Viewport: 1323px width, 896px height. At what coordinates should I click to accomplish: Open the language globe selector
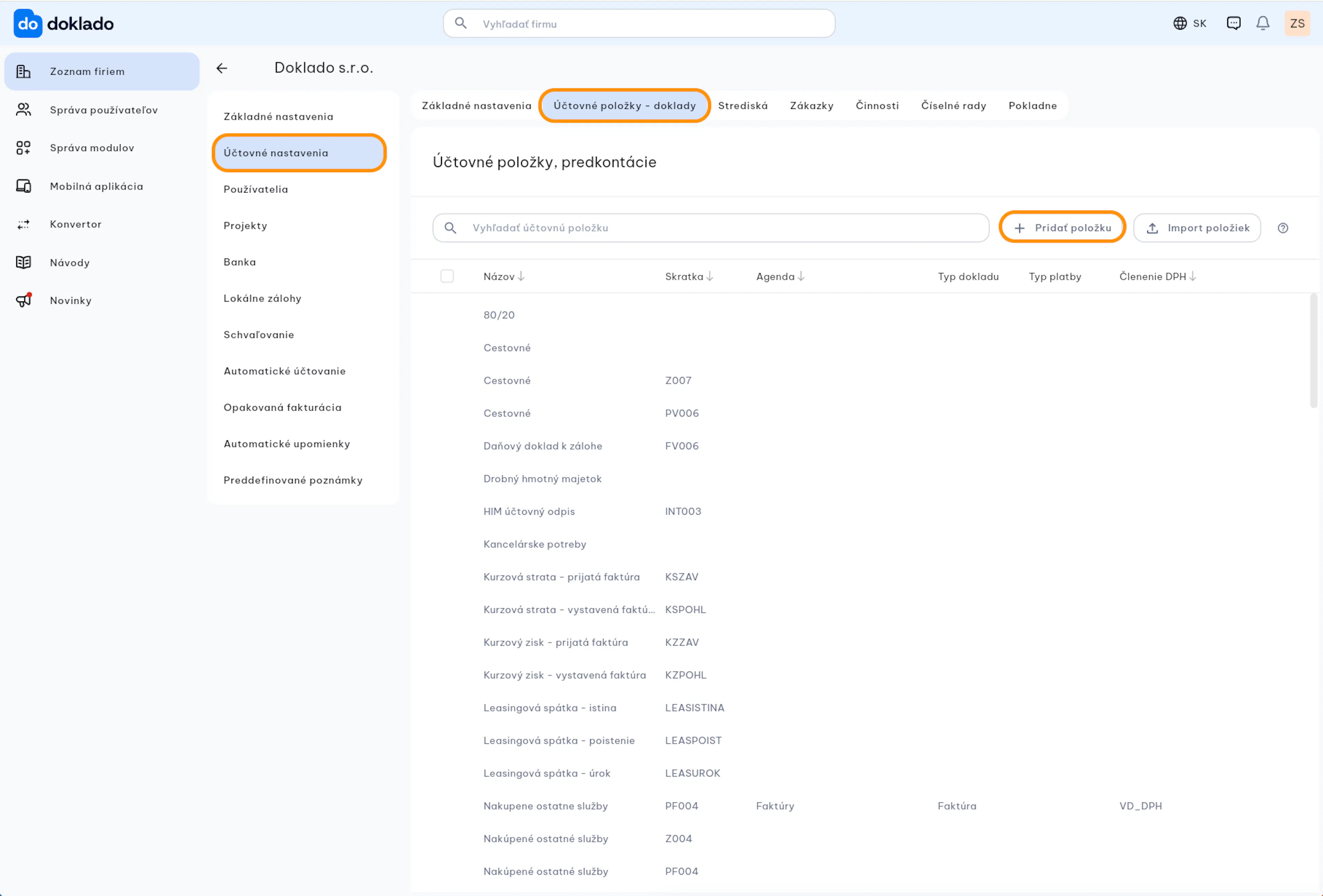[1189, 23]
